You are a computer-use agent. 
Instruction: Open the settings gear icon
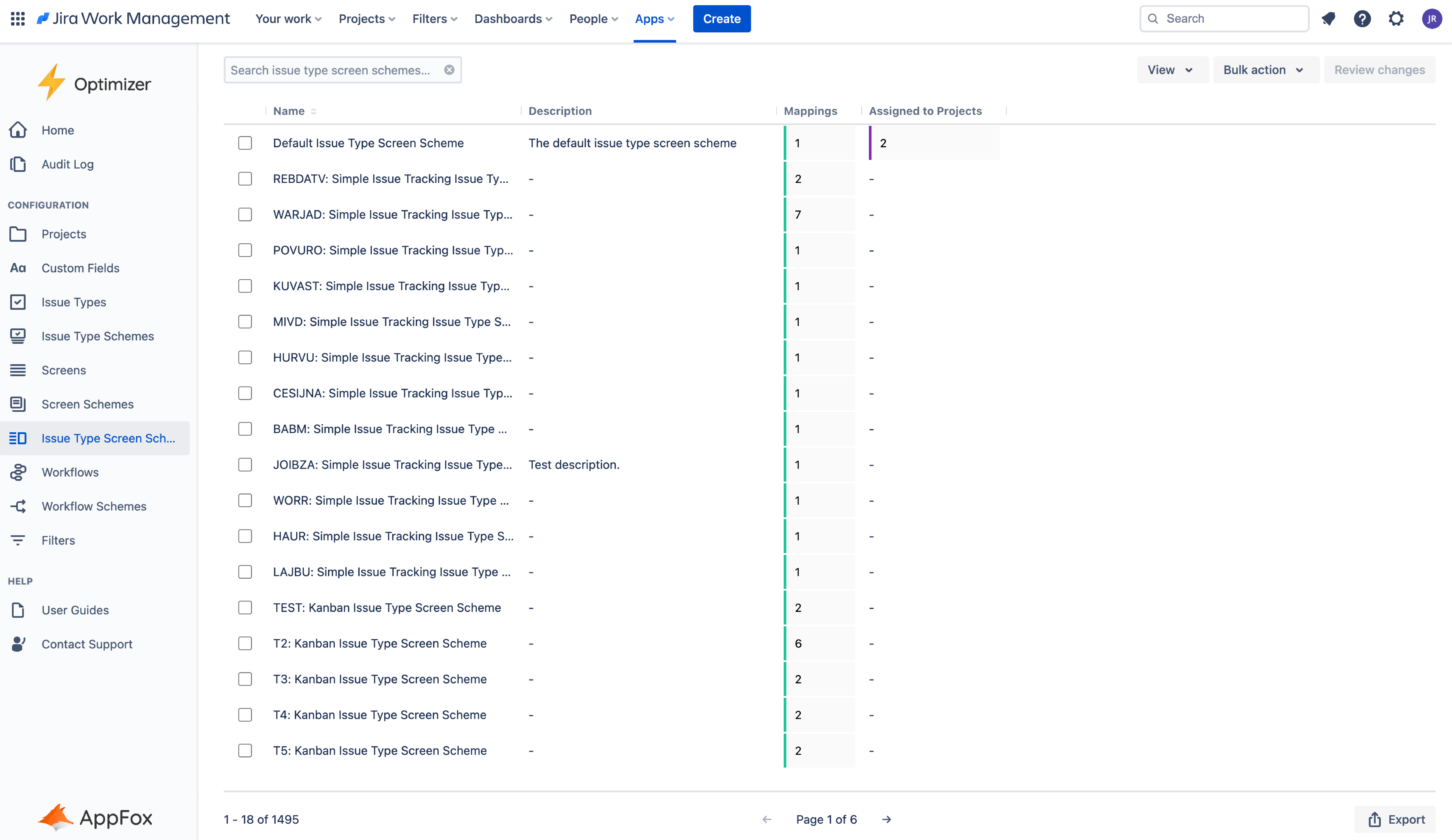click(x=1396, y=19)
